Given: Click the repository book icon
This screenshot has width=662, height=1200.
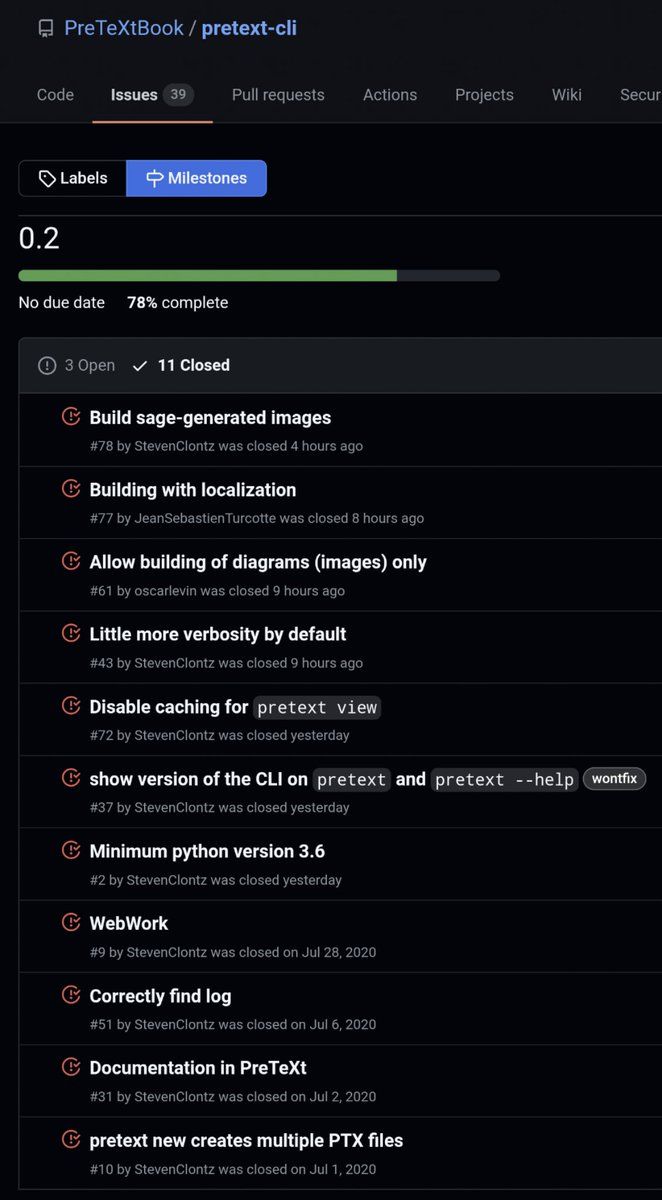Looking at the screenshot, I should tap(46, 28).
